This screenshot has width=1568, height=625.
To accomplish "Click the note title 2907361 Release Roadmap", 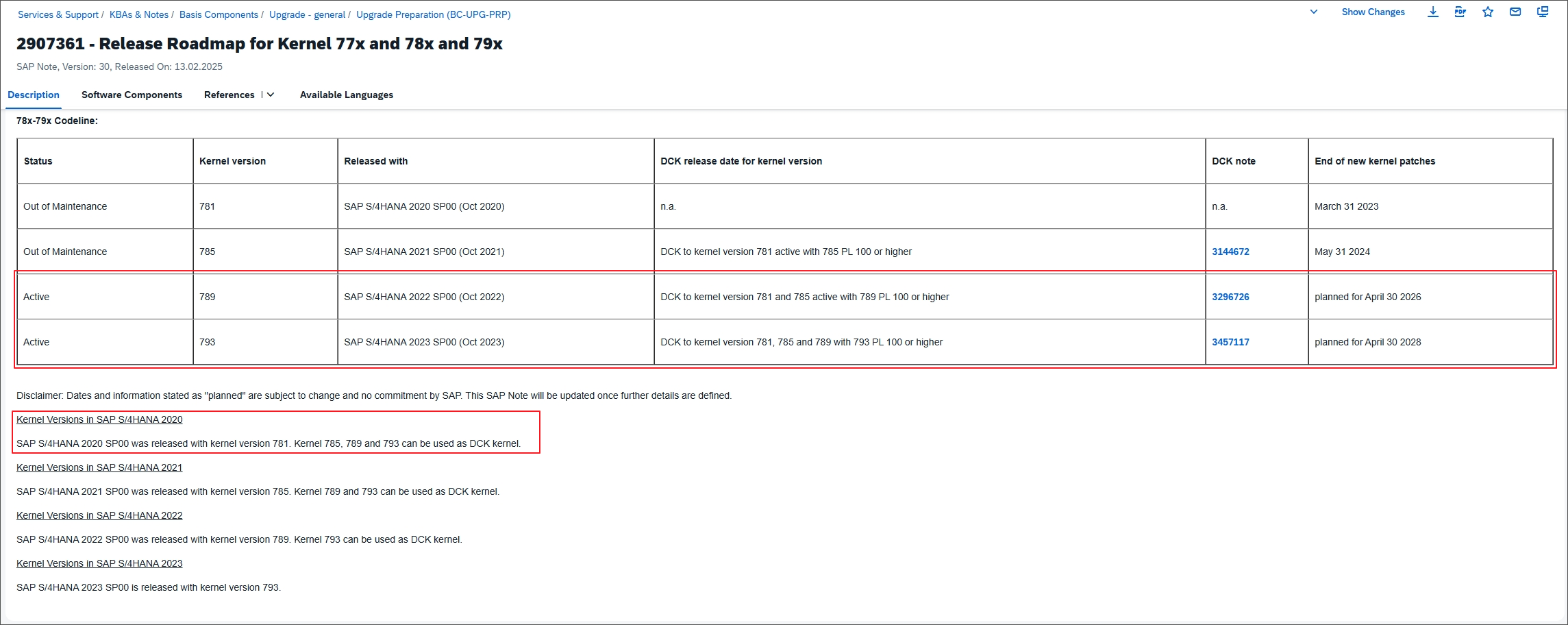I will 260,44.
